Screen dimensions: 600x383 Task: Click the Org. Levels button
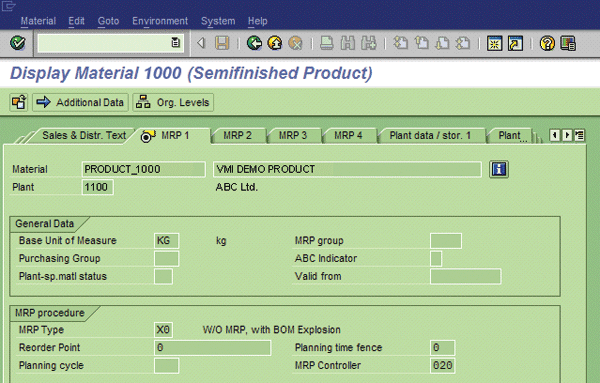pos(173,103)
